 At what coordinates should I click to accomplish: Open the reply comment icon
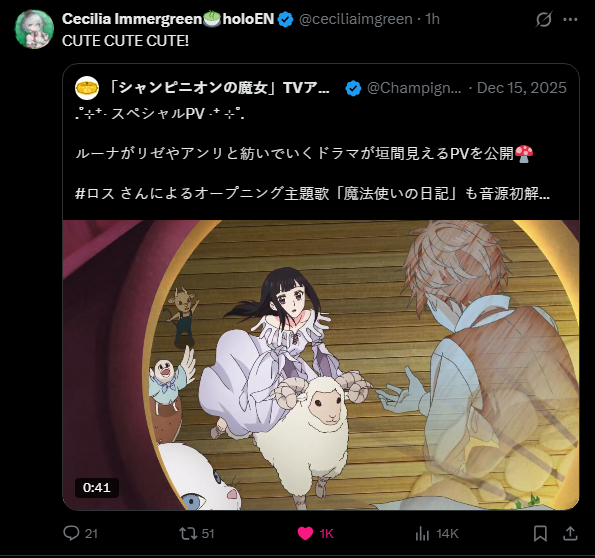click(x=71, y=533)
